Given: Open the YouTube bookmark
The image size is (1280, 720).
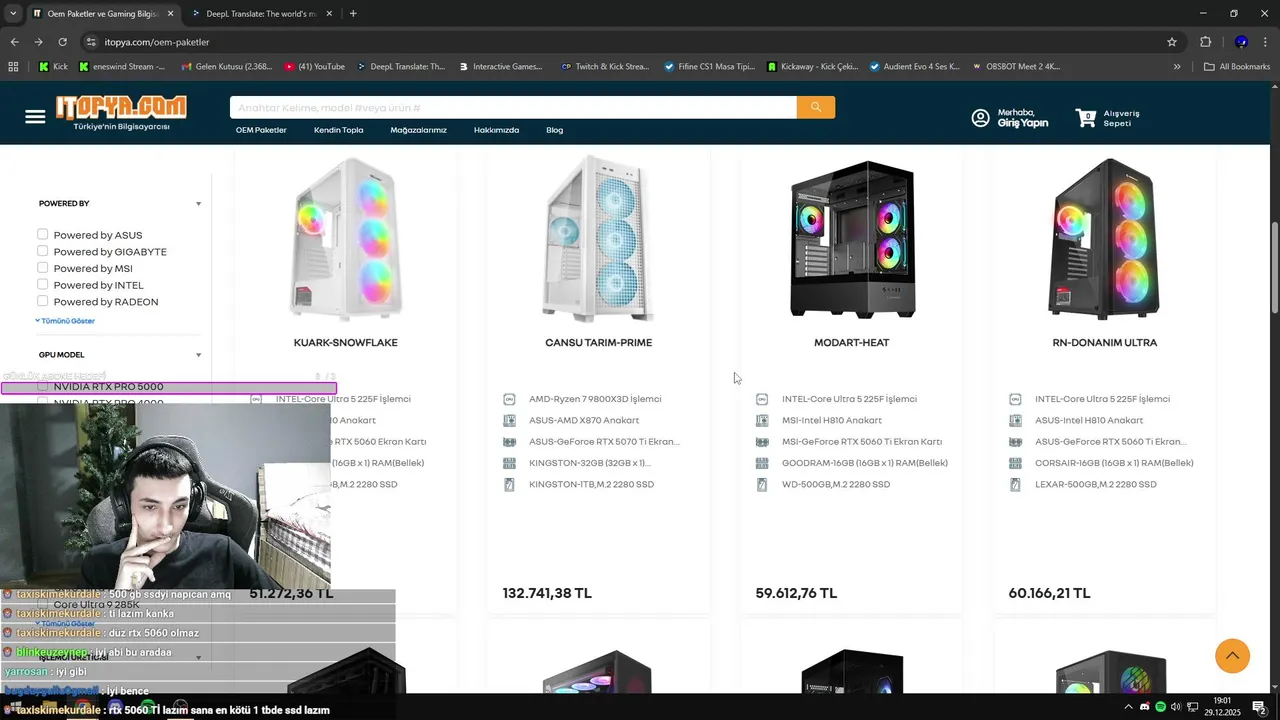Looking at the screenshot, I should (315, 67).
